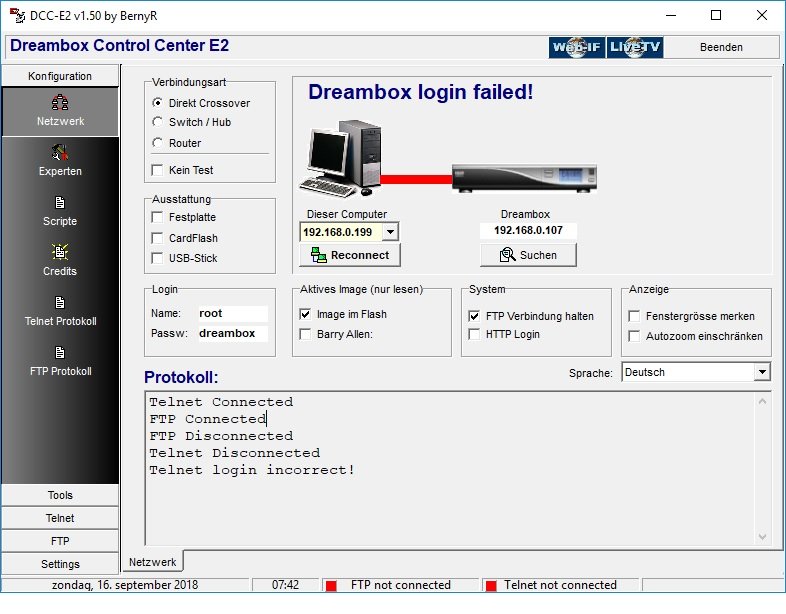Click the 'Dreambox login failed!' heading
This screenshot has height=614, width=786.
pyautogui.click(x=421, y=92)
